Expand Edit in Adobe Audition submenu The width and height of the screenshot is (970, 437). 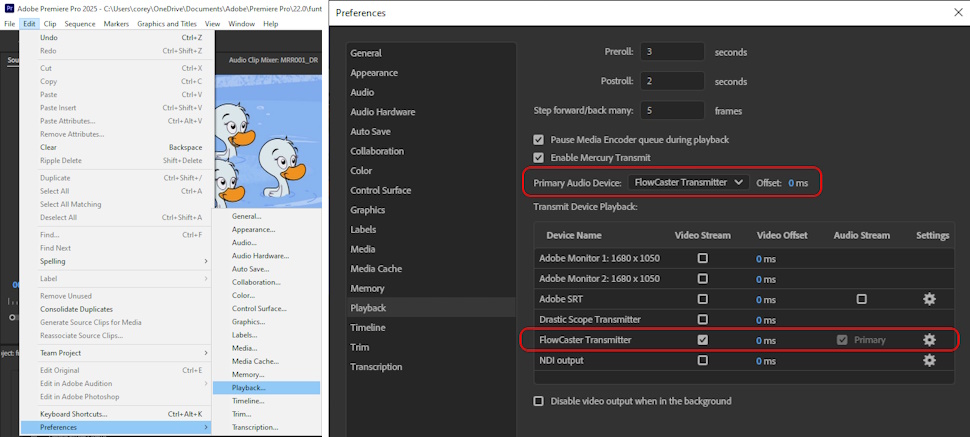coord(116,384)
